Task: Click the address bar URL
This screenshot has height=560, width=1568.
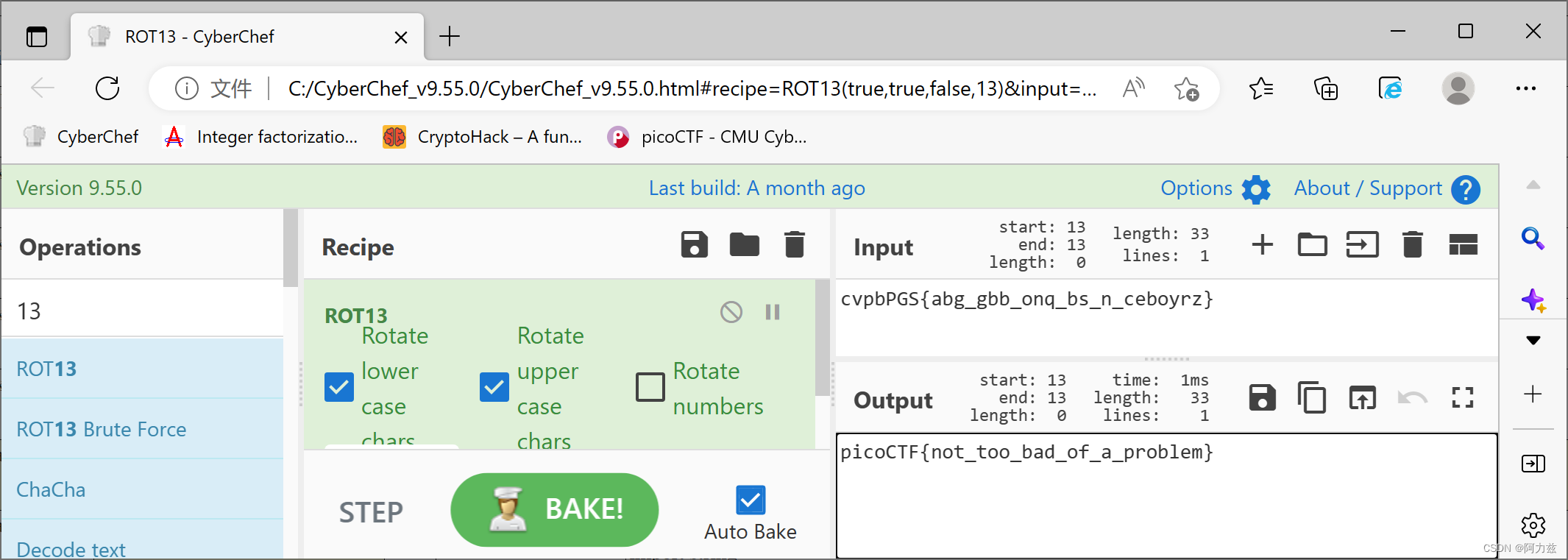Action: (x=692, y=89)
